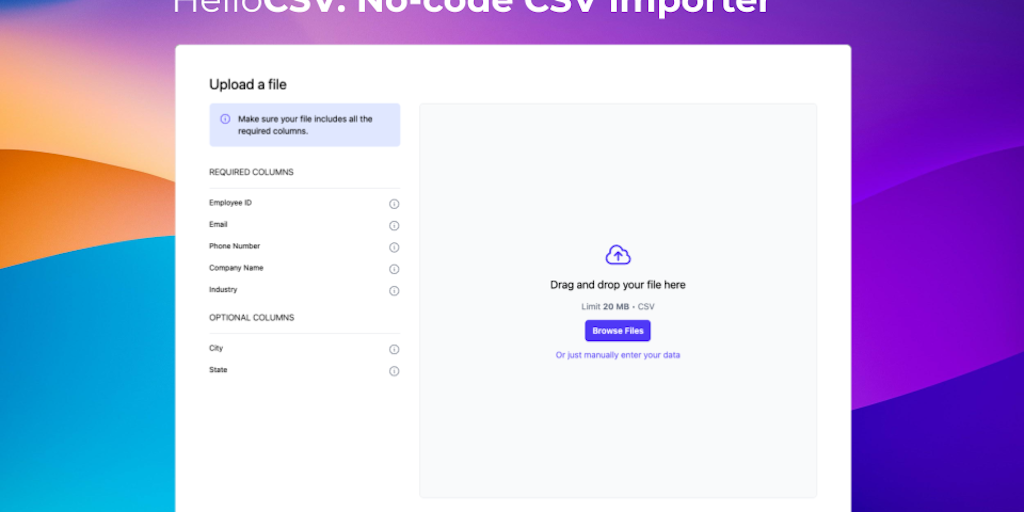
Task: Click the Phone Number column label
Action: [x=234, y=246]
